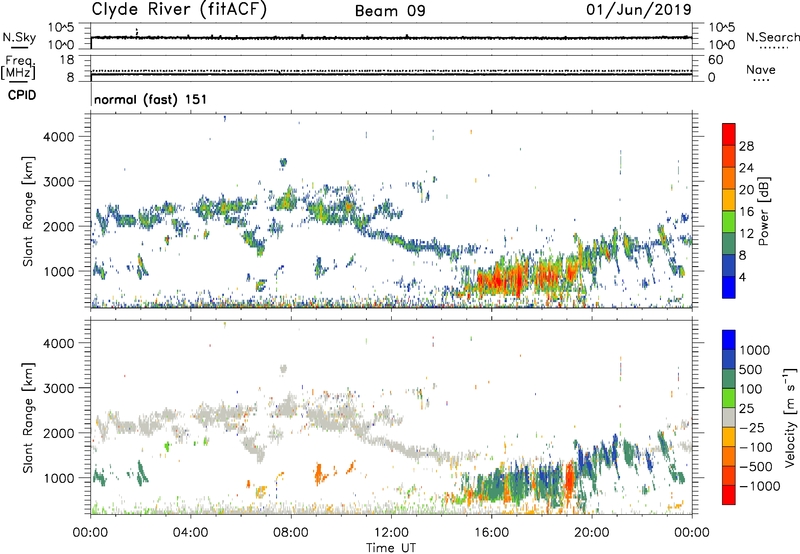The image size is (800, 554).
Task: Click the strong red echo cluster in power panel
Action: 503,279
